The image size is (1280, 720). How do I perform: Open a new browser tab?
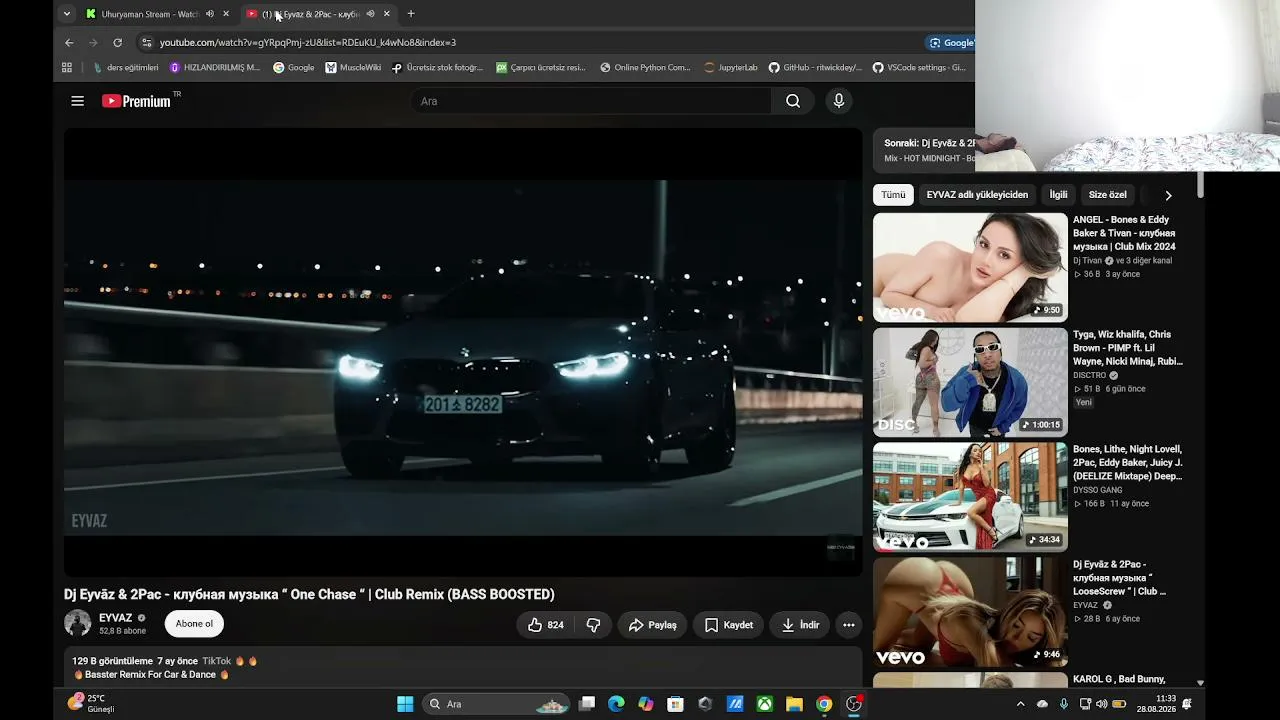[411, 14]
